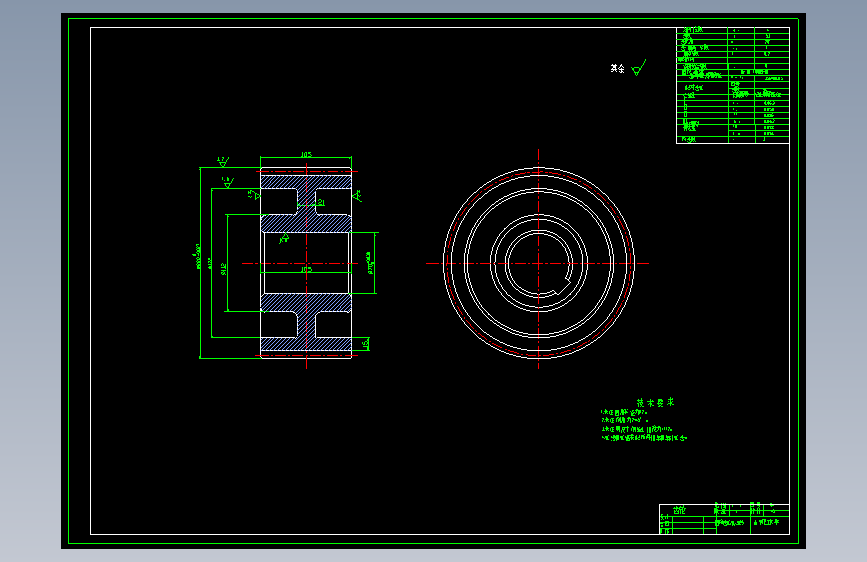Select the bottom row of the gear parameter table
The width and height of the screenshot is (867, 562).
[x=733, y=140]
